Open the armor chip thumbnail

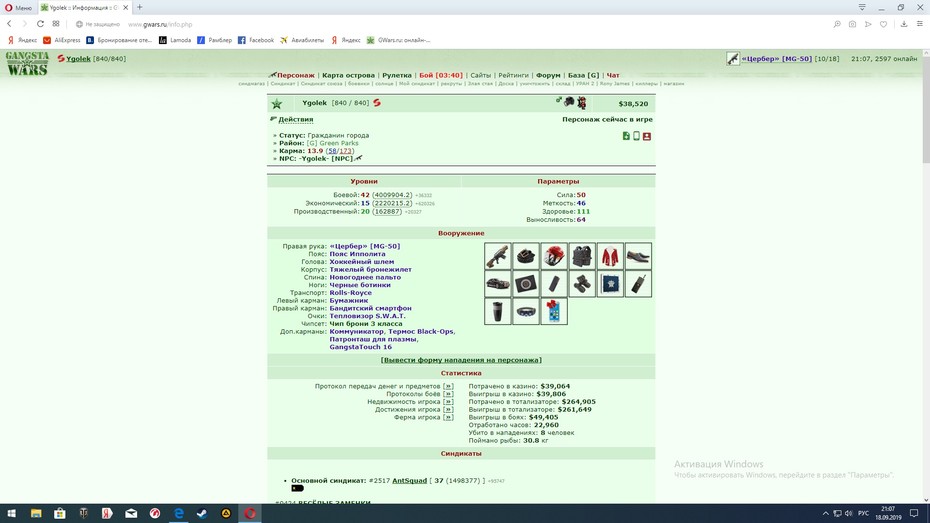pyautogui.click(x=610, y=284)
